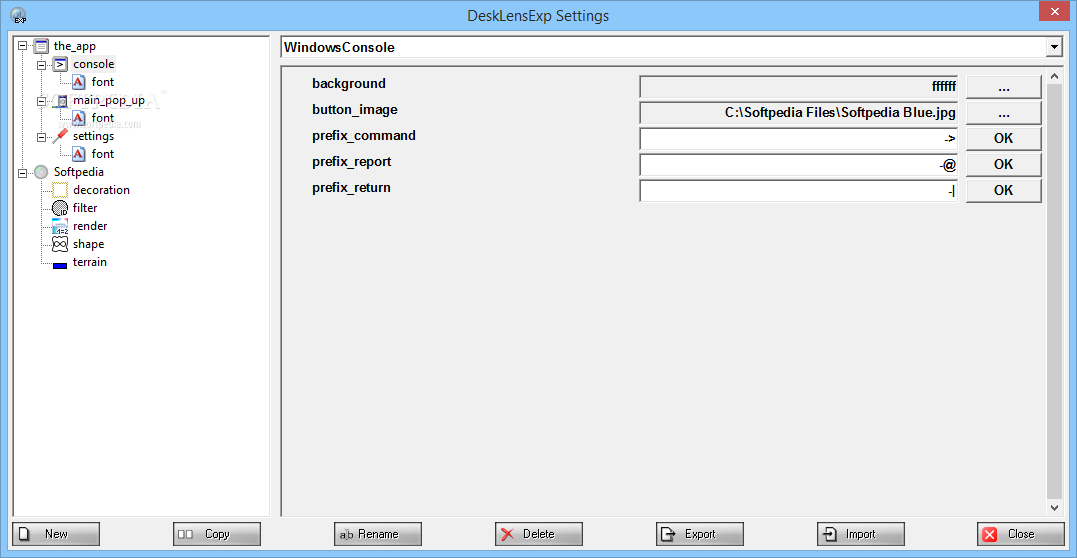Viewport: 1077px width, 558px height.
Task: Open the WindowsConsole dropdown arrow
Action: tap(1054, 47)
